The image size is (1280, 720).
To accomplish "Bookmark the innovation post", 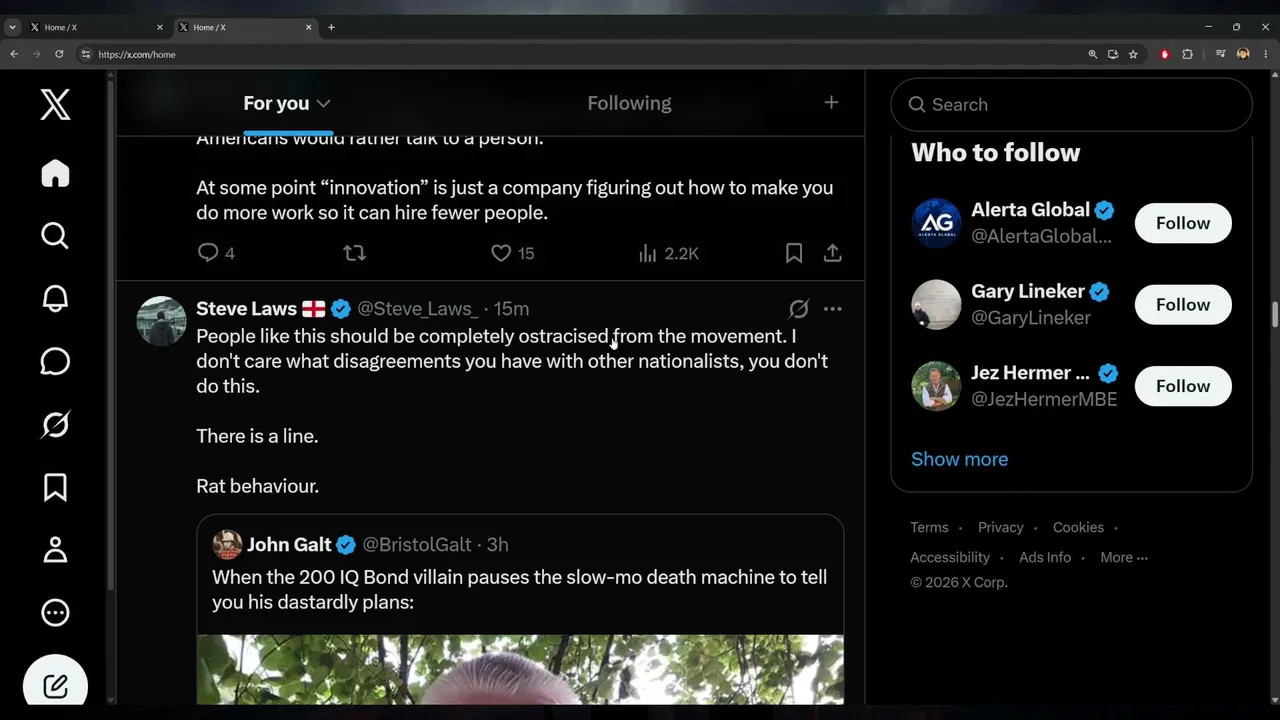I will [x=794, y=253].
